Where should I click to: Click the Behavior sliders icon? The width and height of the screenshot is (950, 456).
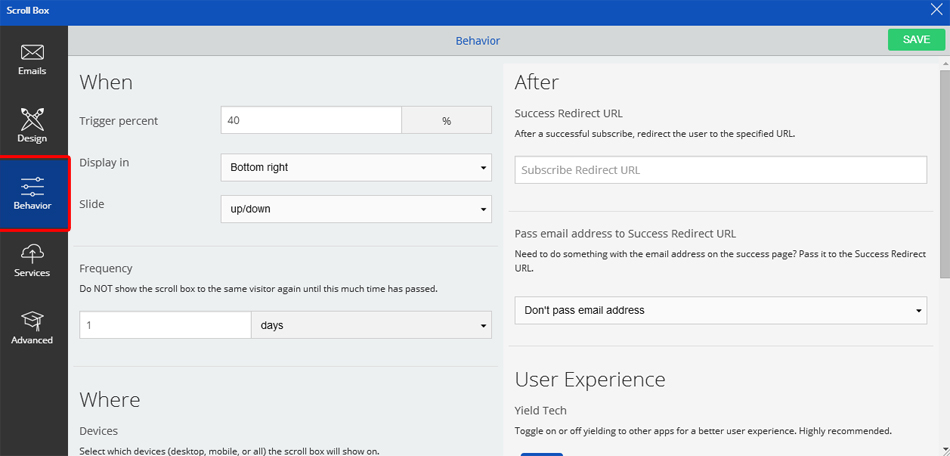32,186
